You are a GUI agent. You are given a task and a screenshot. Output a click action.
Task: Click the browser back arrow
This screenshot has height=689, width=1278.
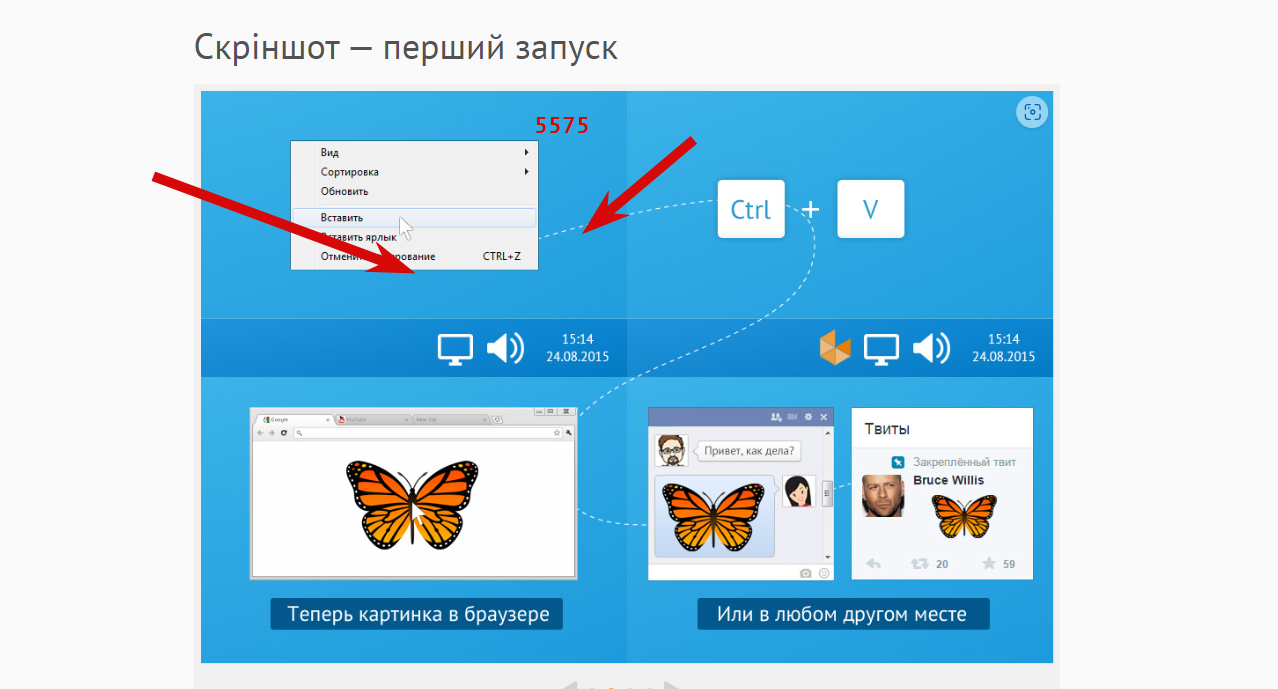click(260, 433)
